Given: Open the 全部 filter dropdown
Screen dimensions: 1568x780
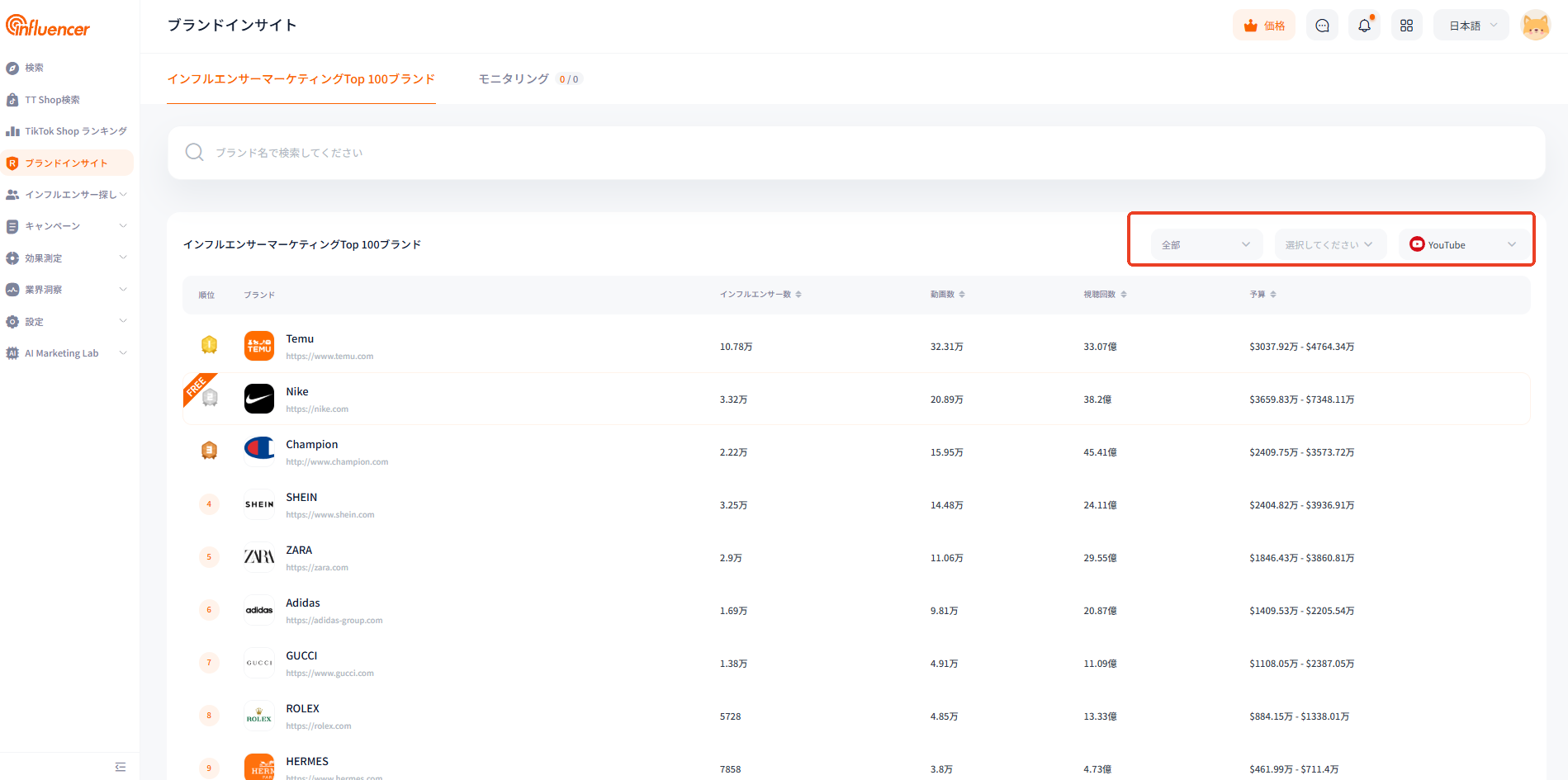Looking at the screenshot, I should click(1206, 244).
